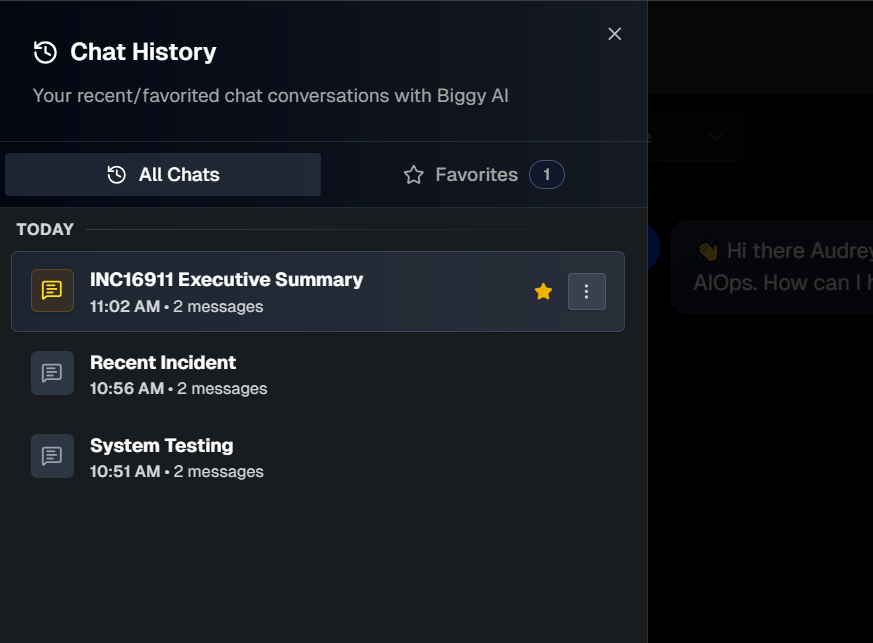The height and width of the screenshot is (643, 873).
Task: Click the Chat History clock icon in header
Action: pyautogui.click(x=45, y=52)
